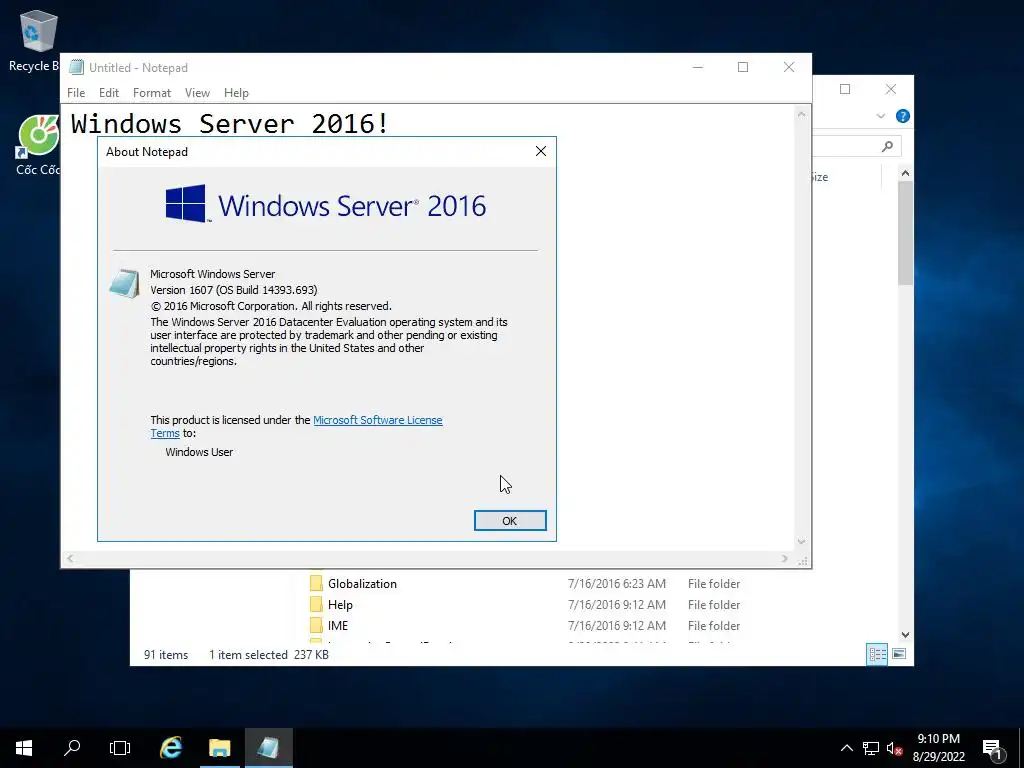Maximize the Explorer window behind
Image resolution: width=1024 pixels, height=768 pixels.
pyautogui.click(x=845, y=89)
